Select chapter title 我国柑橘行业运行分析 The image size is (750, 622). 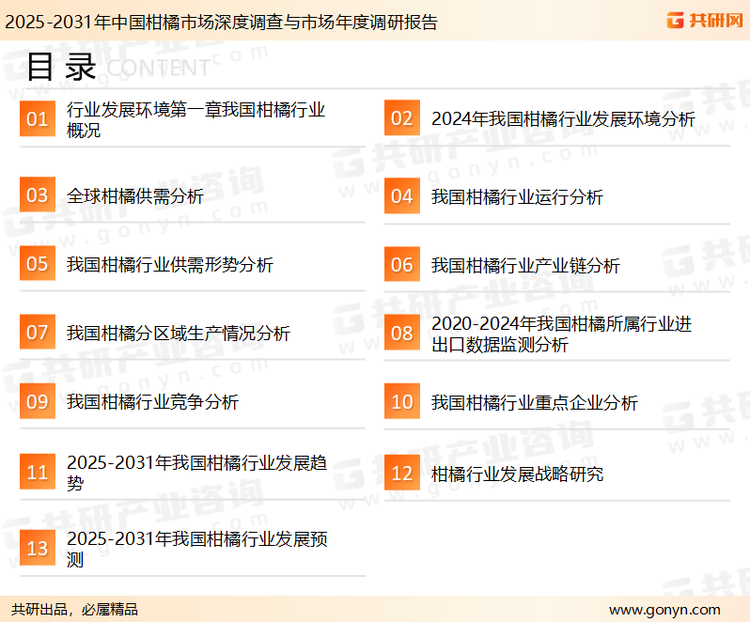(517, 197)
